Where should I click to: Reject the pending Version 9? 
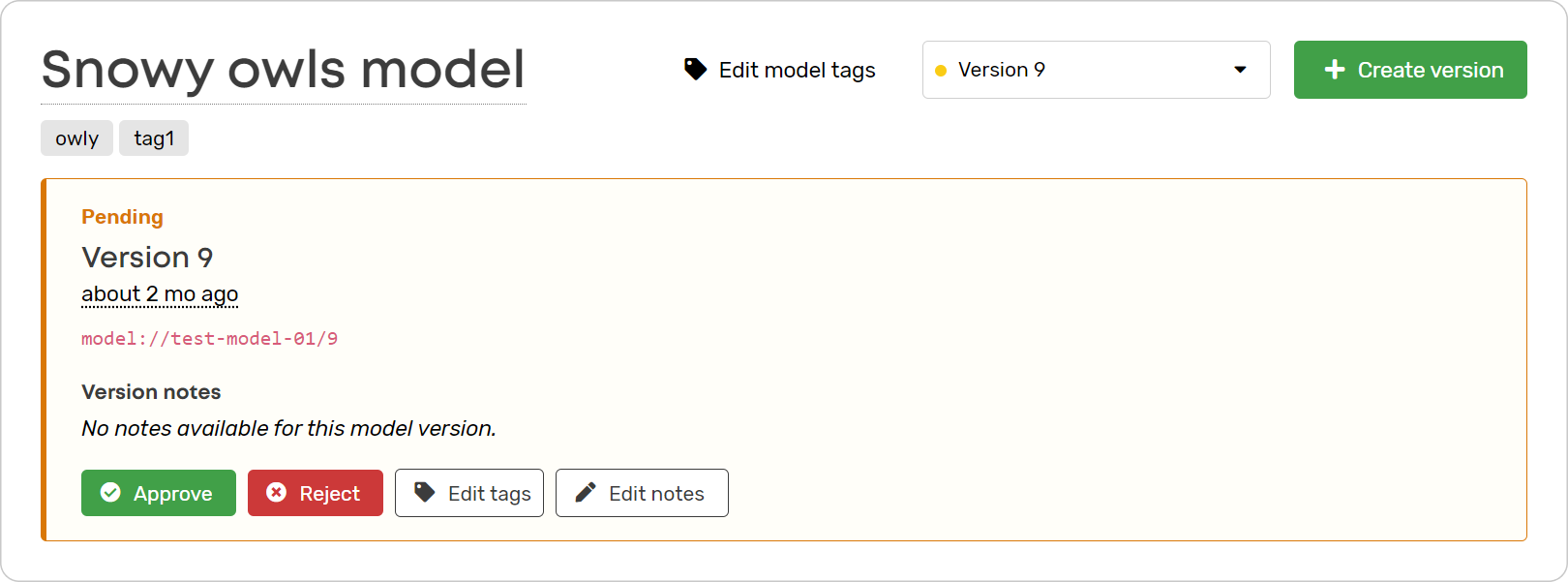click(315, 493)
